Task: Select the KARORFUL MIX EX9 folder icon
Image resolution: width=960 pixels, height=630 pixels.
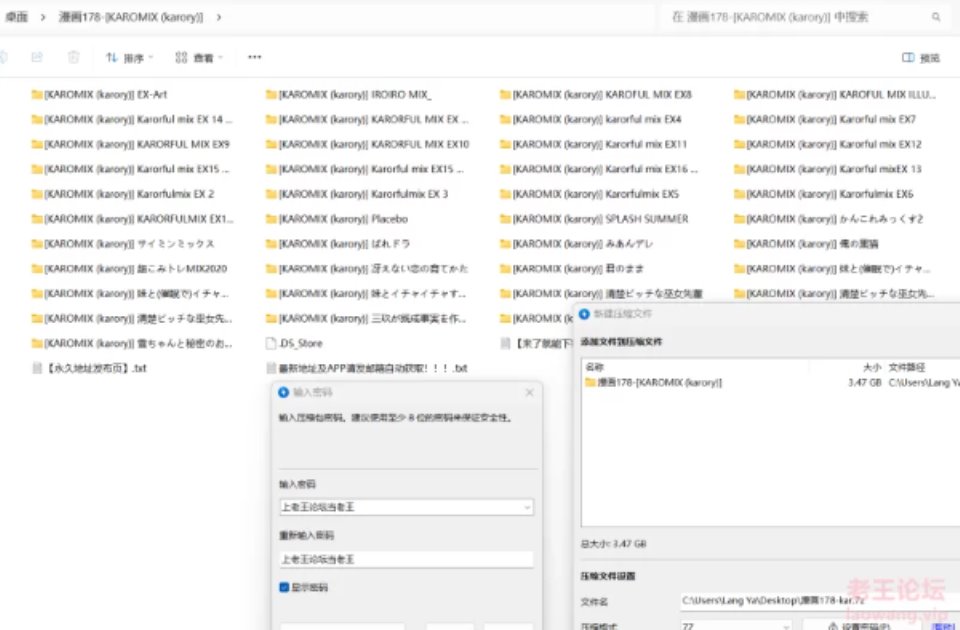Action: pos(37,144)
